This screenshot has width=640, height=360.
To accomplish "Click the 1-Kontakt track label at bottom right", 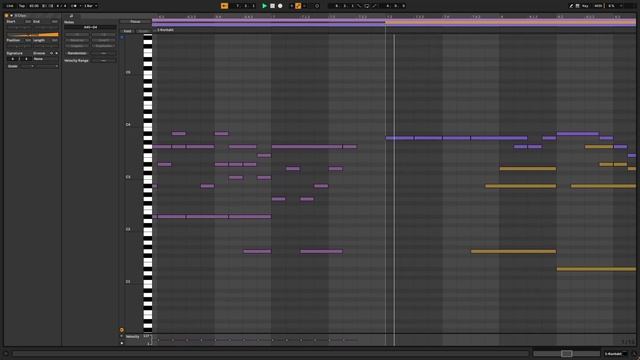I will click(x=614, y=354).
